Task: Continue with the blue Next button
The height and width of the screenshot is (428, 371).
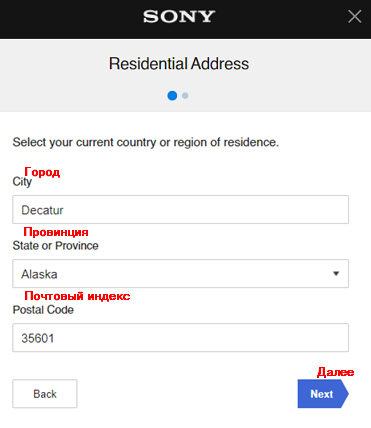Action: (323, 394)
